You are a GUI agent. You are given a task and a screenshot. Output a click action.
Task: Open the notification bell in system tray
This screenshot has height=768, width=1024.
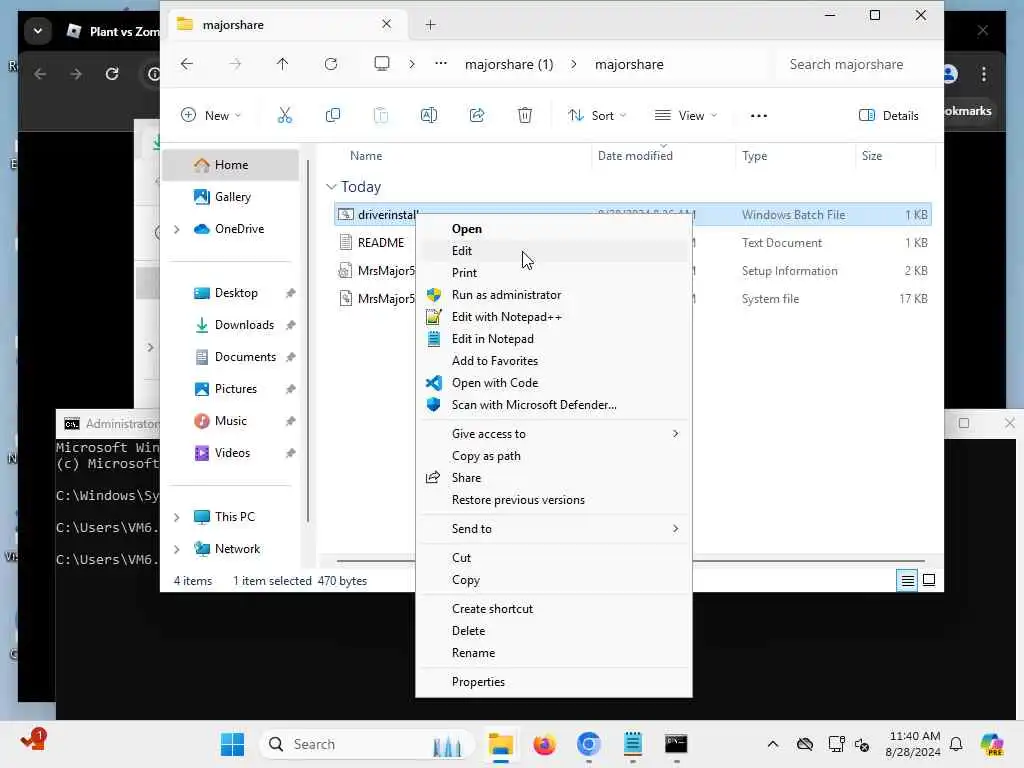click(956, 744)
